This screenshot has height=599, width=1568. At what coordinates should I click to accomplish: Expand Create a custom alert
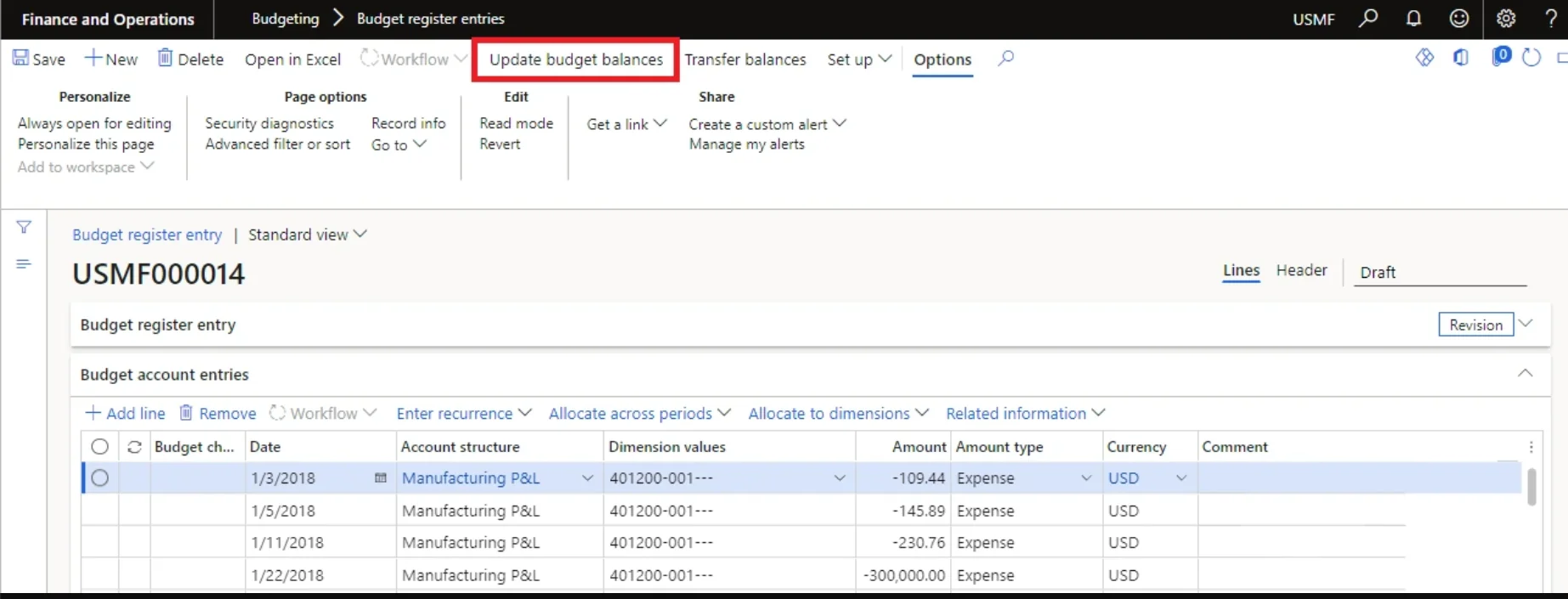(767, 124)
